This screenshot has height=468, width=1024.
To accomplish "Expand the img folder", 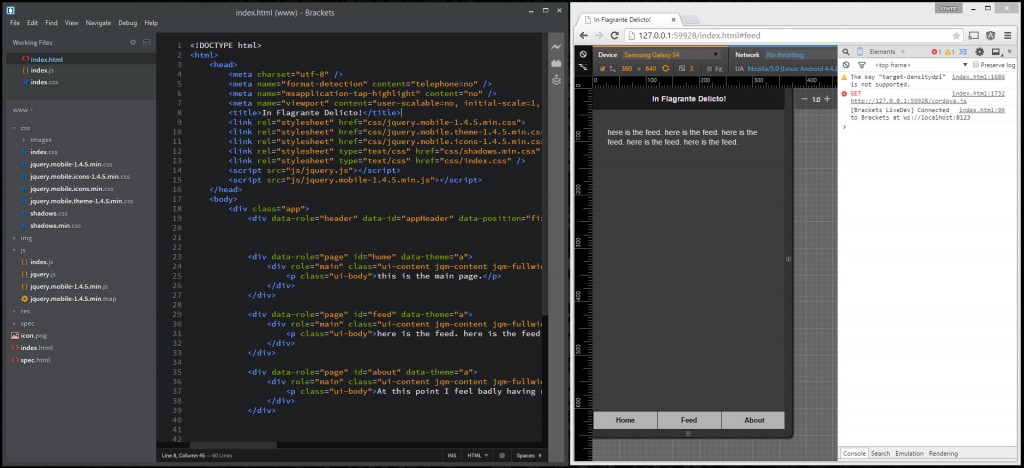I will pyautogui.click(x=15, y=238).
